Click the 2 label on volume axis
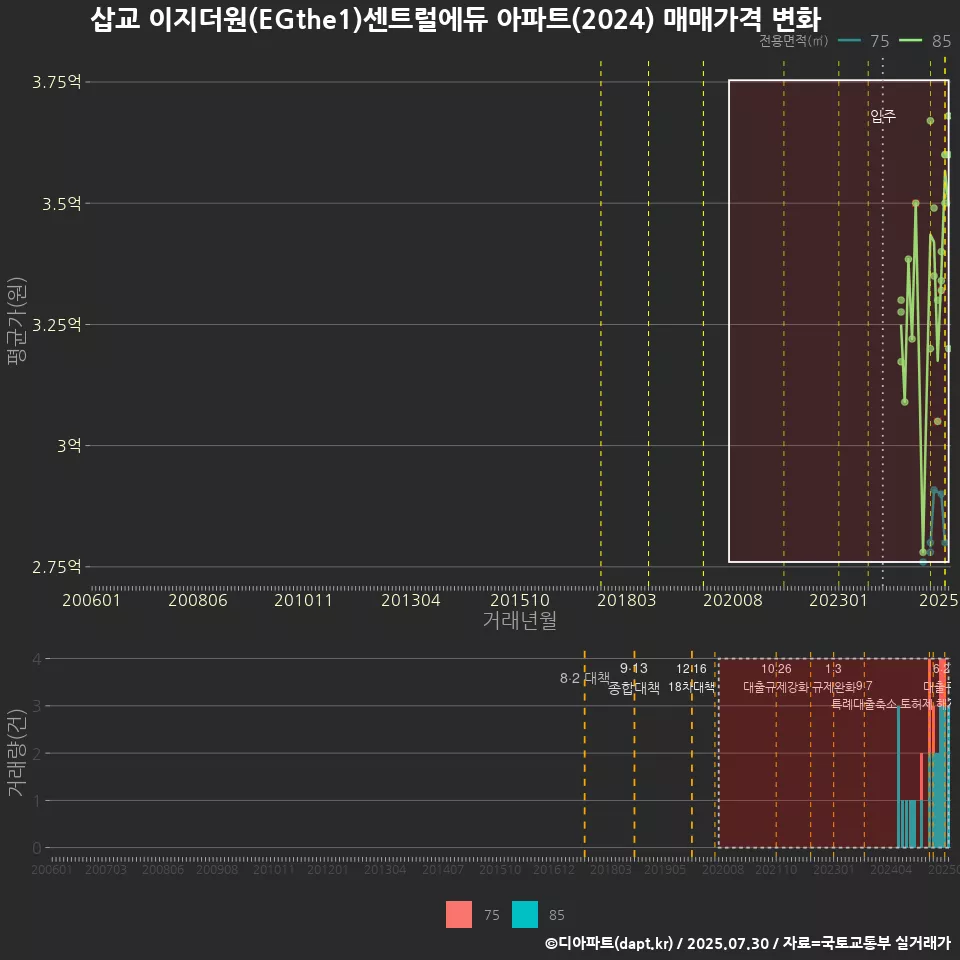This screenshot has height=960, width=960. 37,754
